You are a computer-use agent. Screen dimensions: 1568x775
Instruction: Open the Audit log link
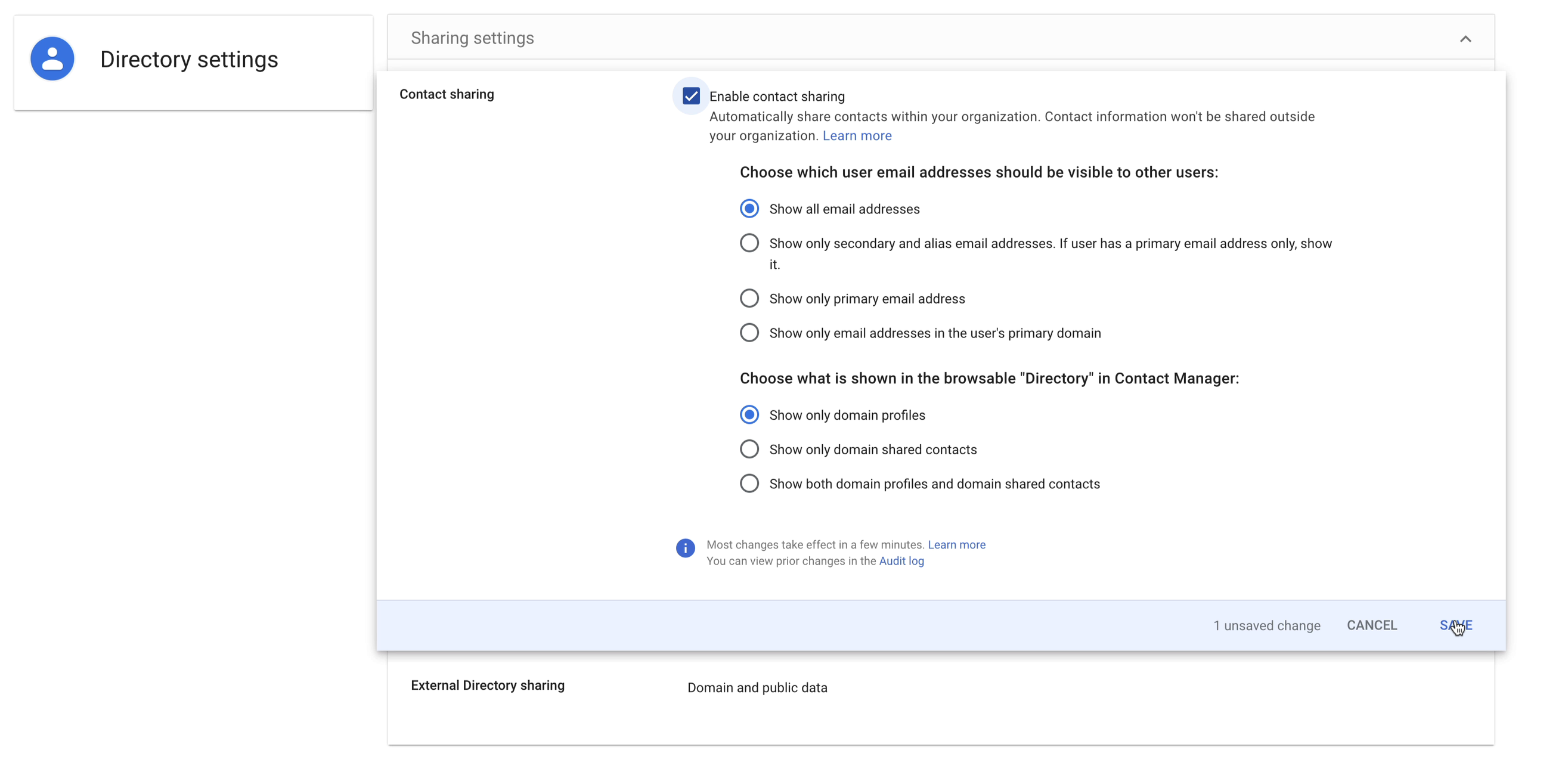pos(901,561)
